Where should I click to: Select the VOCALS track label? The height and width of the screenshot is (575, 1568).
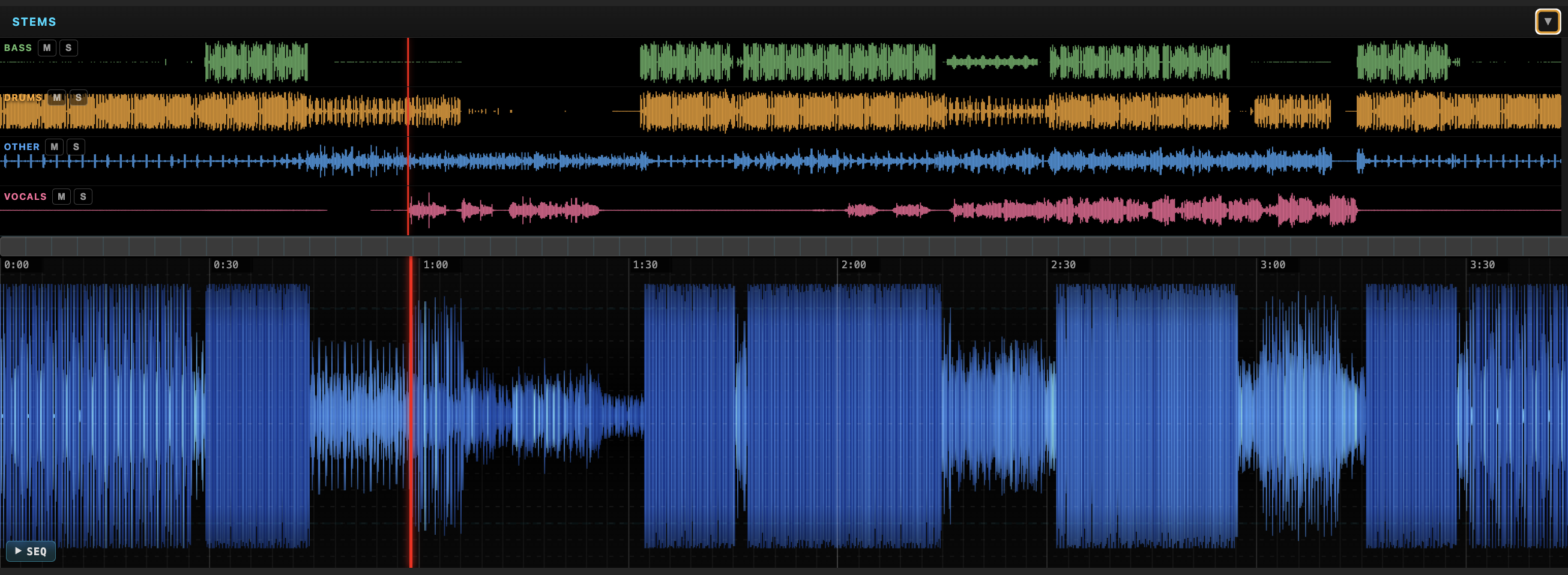tap(25, 196)
